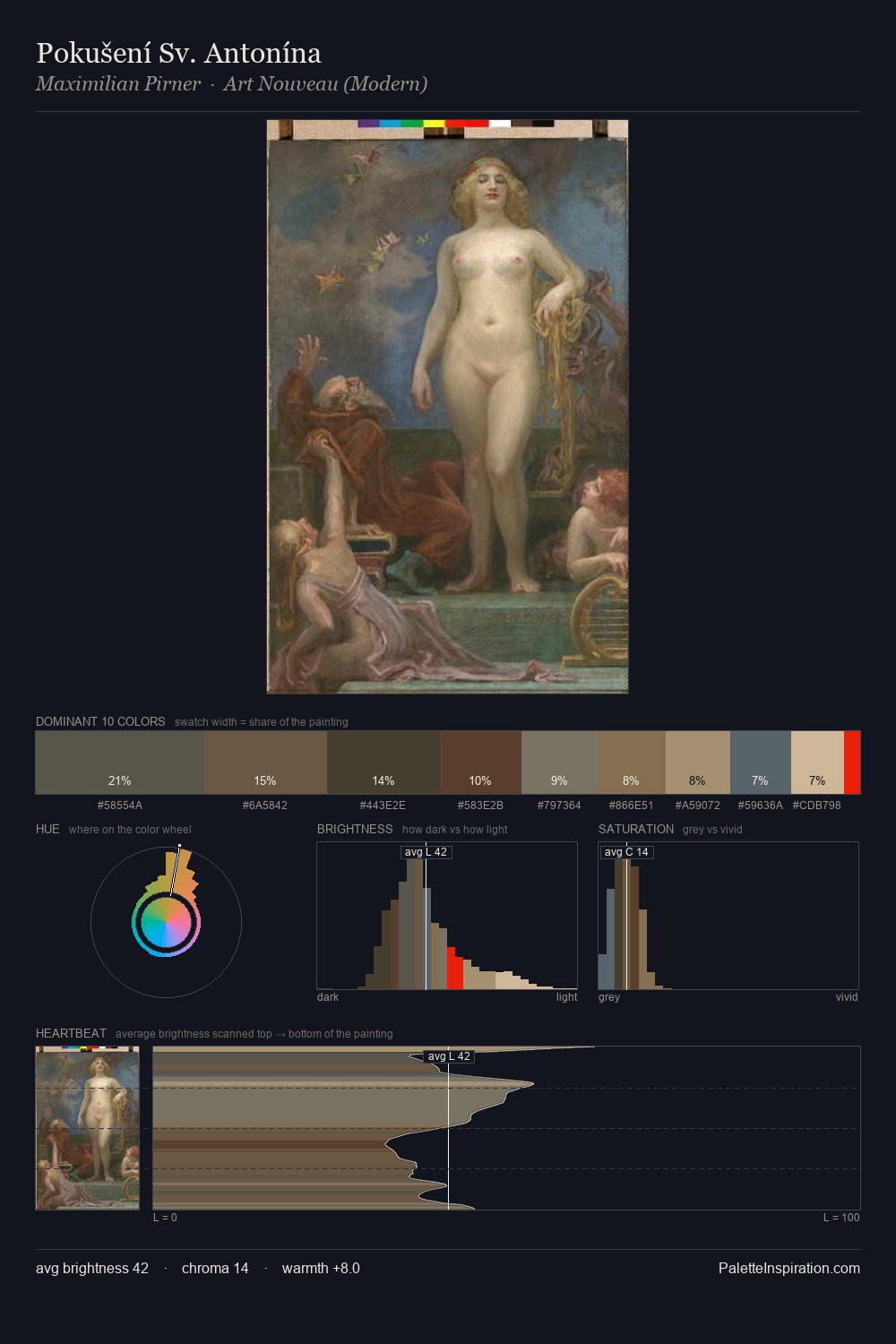Pick the dark olive 14% swatch
The image size is (896, 1344).
click(383, 762)
